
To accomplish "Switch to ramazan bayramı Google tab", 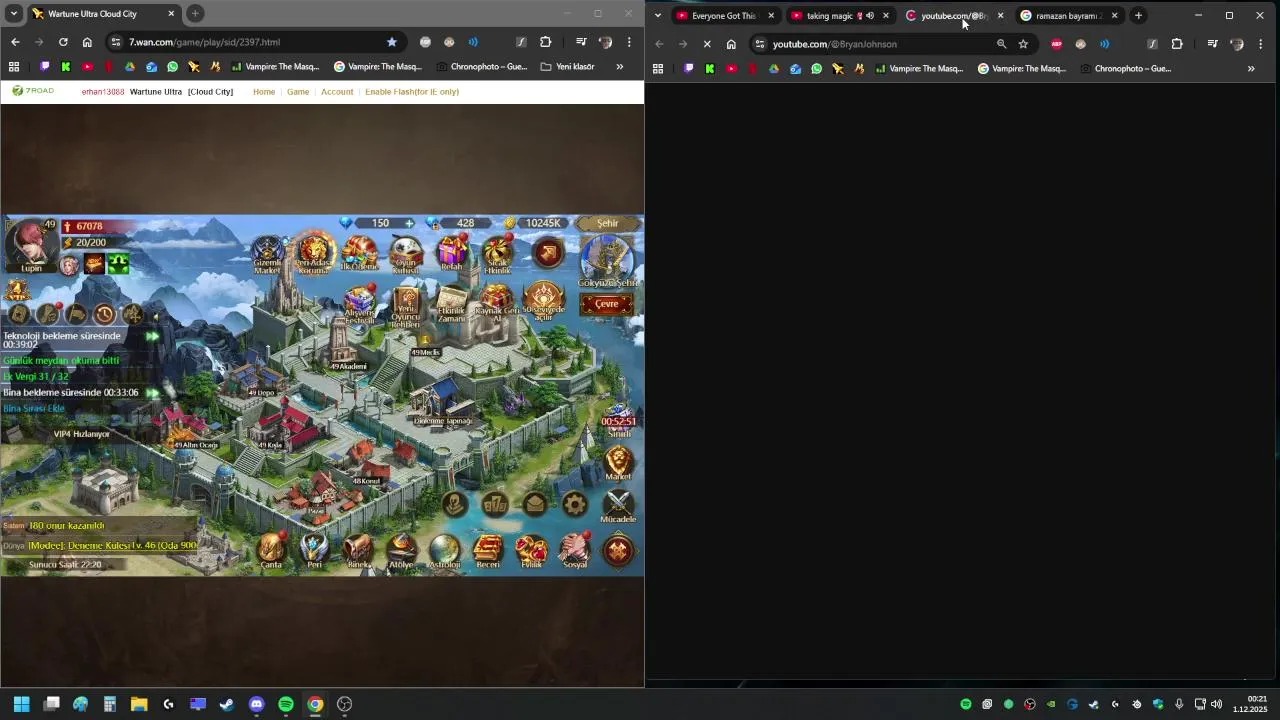I will (x=1066, y=15).
